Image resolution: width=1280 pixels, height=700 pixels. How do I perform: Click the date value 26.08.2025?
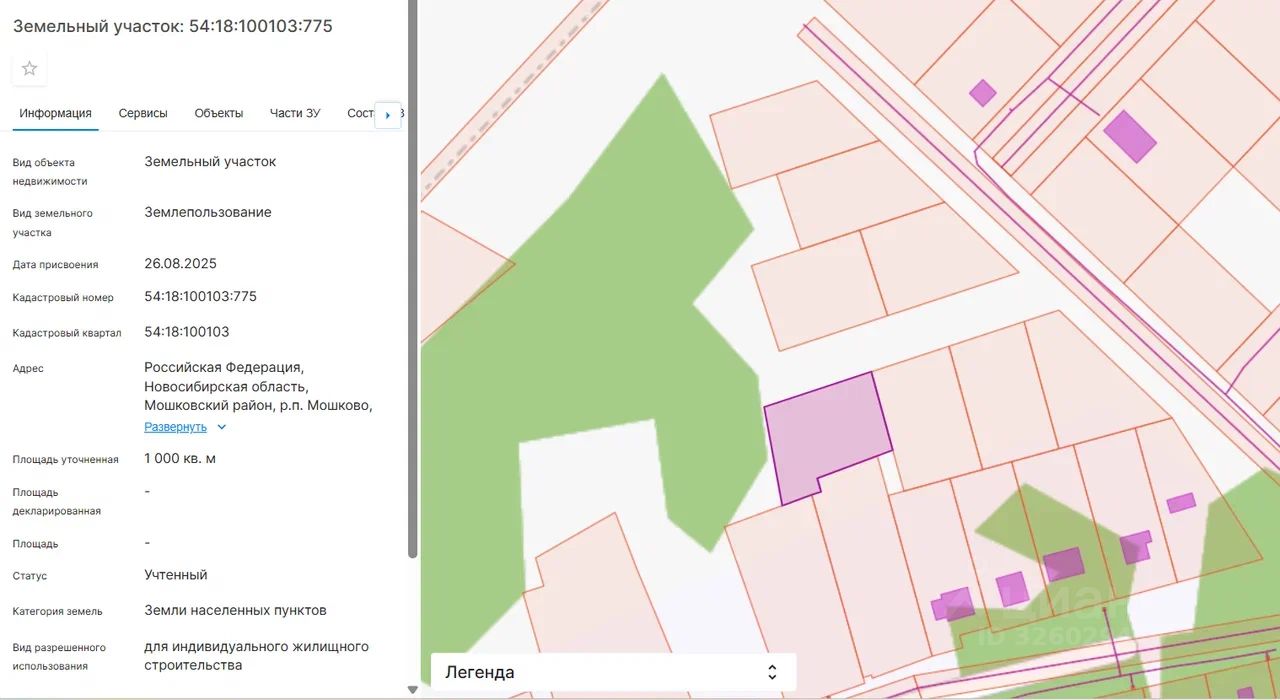pos(180,264)
